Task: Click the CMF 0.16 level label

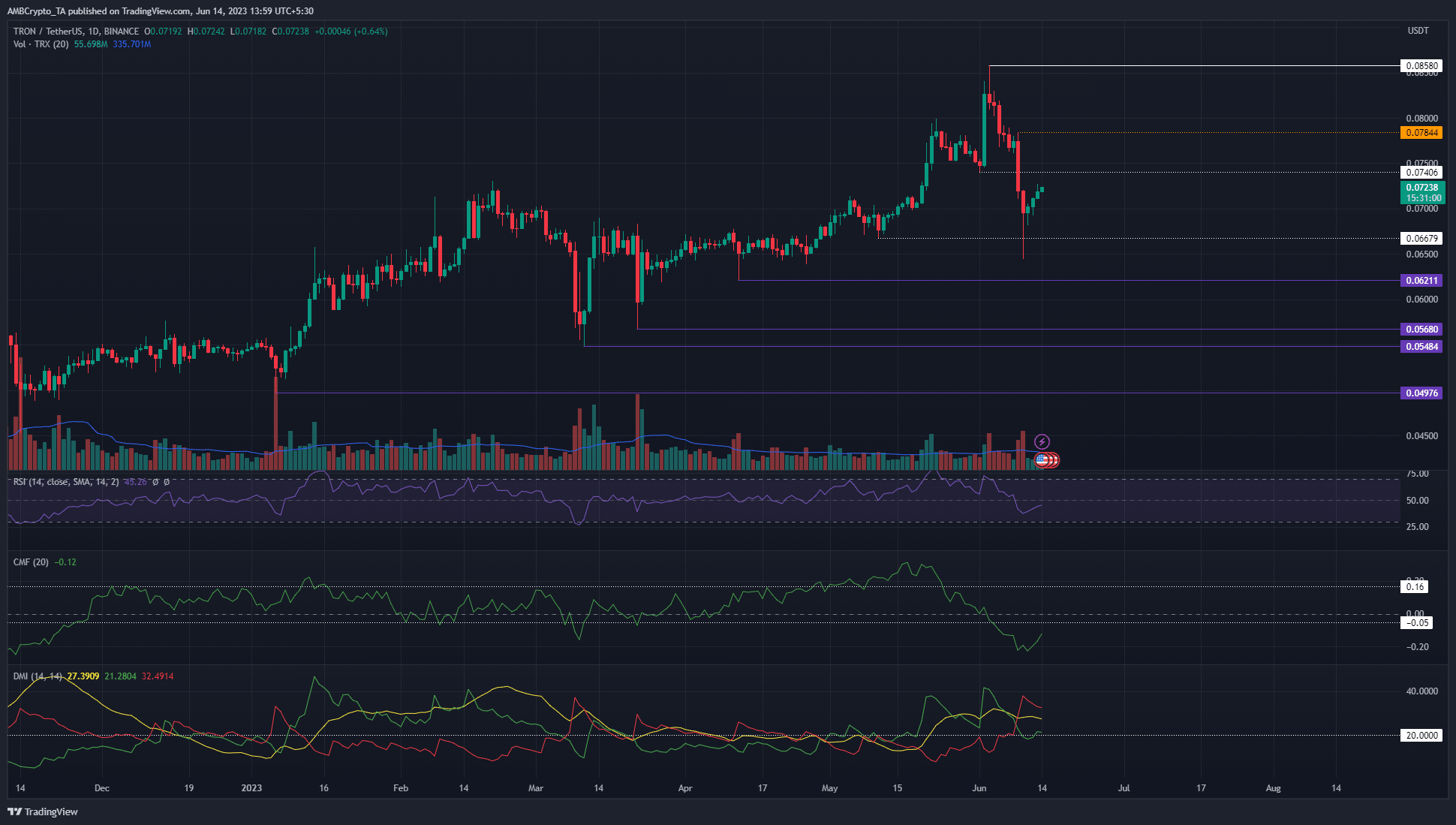Action: coord(1415,587)
